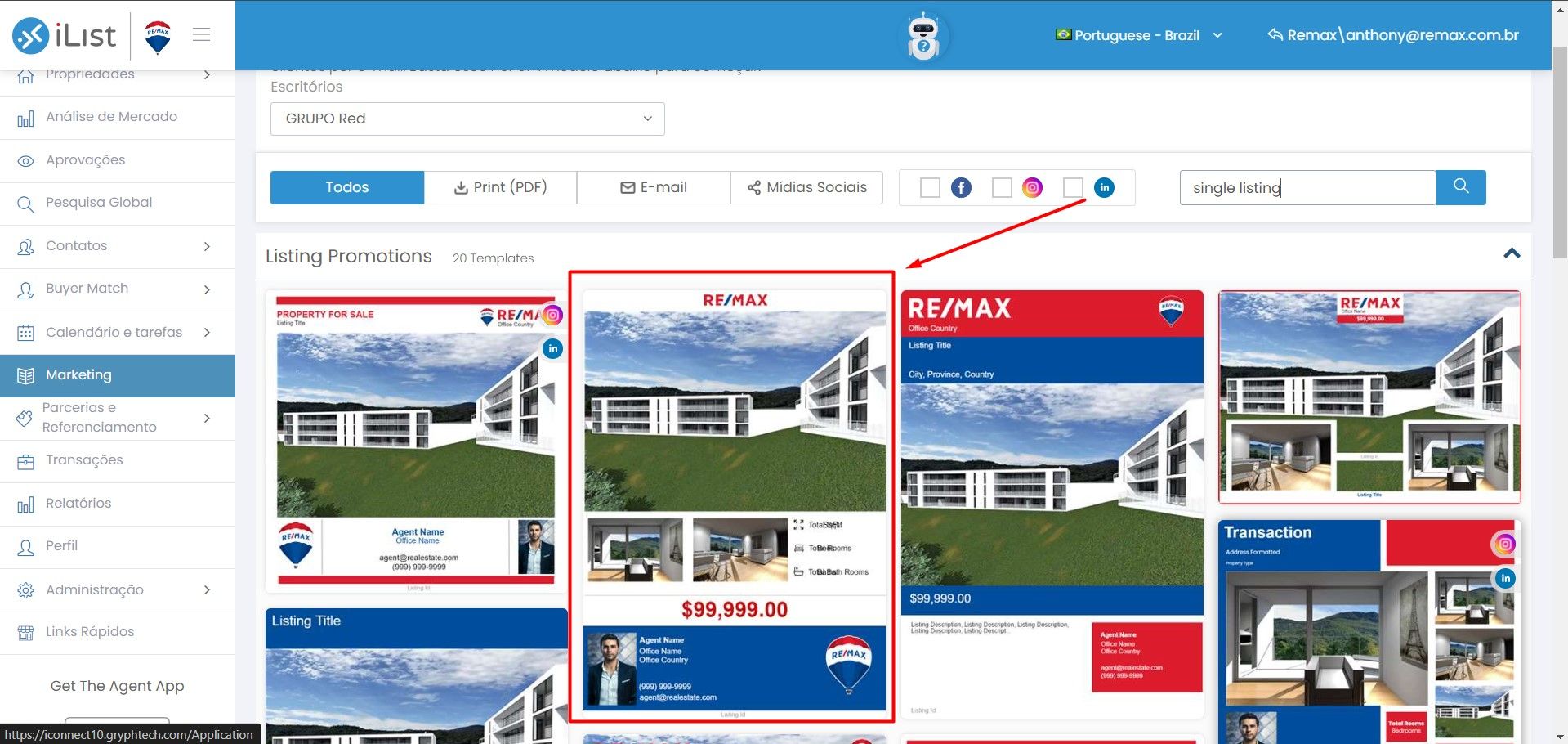Open Pesquisa Global in the sidebar
The width and height of the screenshot is (1568, 744).
coord(118,203)
